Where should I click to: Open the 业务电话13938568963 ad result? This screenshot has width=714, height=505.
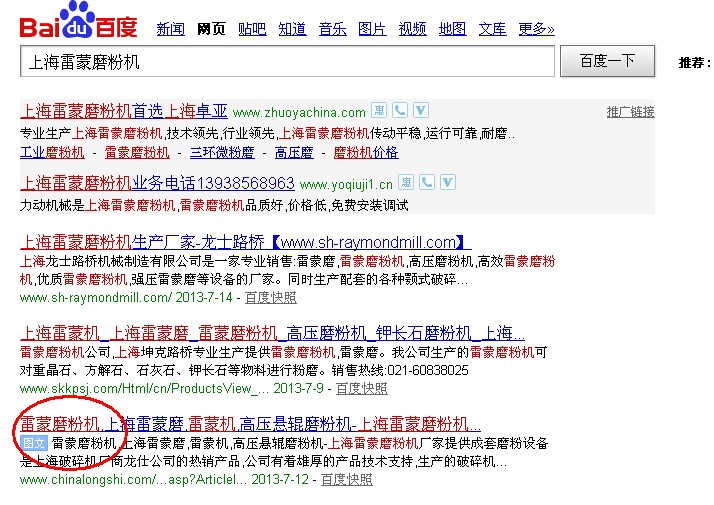(158, 183)
